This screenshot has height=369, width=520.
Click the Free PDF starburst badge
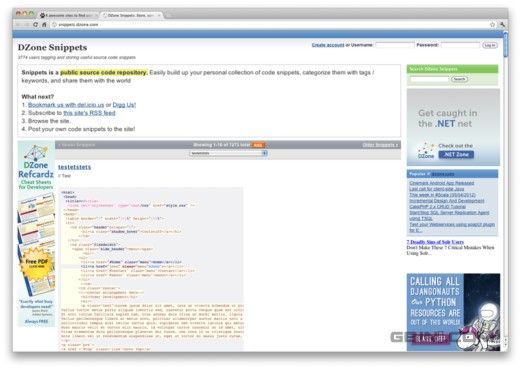click(36, 263)
